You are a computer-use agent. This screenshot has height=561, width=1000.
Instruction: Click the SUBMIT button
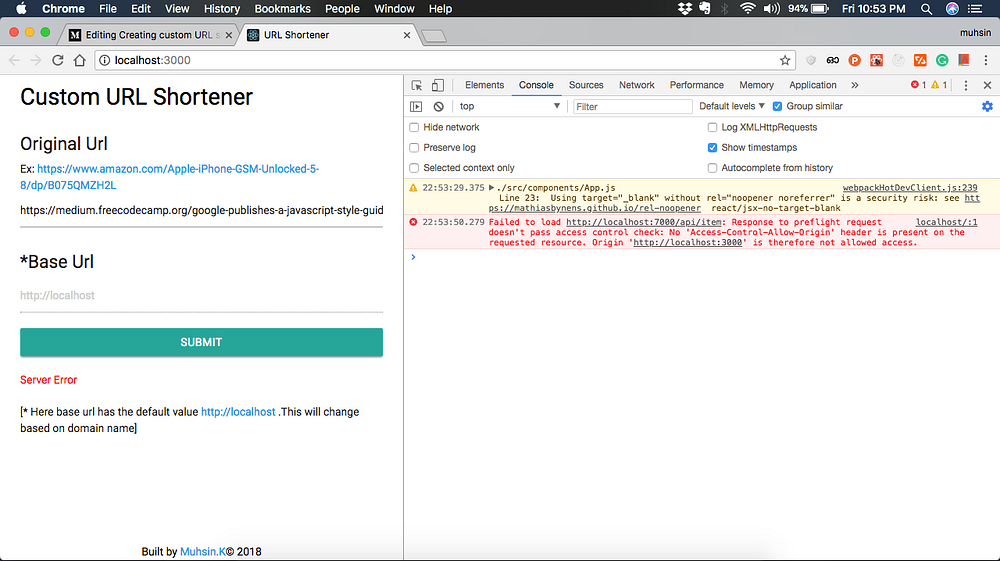point(202,342)
